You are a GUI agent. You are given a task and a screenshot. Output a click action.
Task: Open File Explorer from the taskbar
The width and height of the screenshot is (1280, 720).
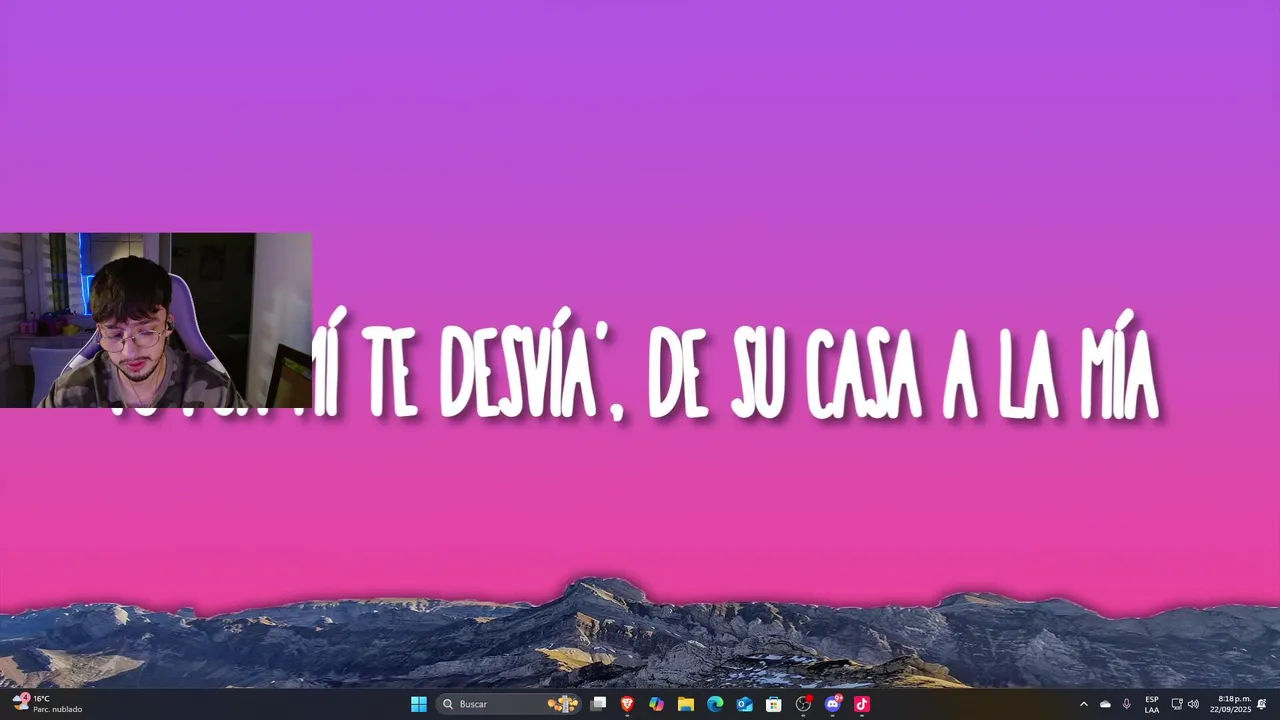(x=686, y=704)
